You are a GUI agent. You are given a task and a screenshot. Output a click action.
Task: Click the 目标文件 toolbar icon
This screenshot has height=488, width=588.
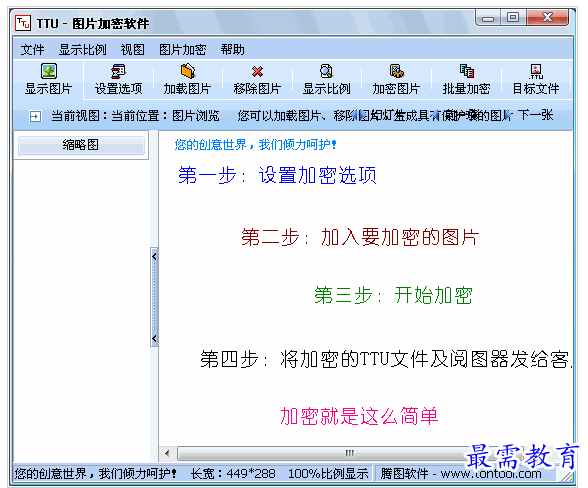pos(536,71)
